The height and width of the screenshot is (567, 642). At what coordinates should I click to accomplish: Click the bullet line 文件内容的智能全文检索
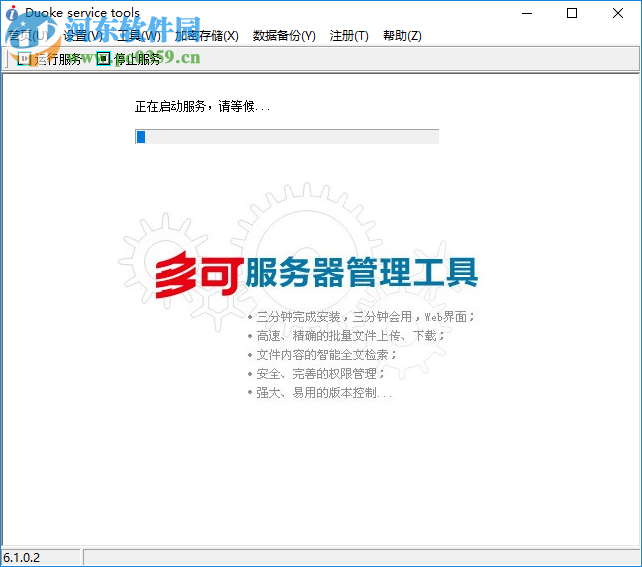322,355
